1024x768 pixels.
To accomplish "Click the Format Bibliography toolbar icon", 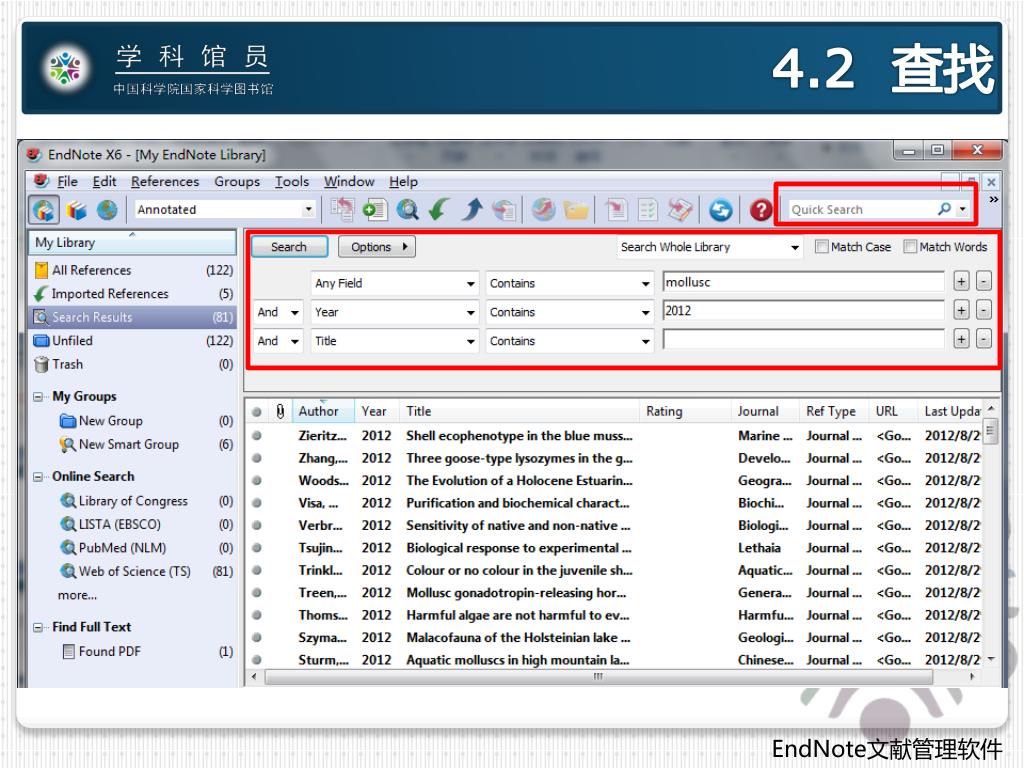I will [x=648, y=210].
